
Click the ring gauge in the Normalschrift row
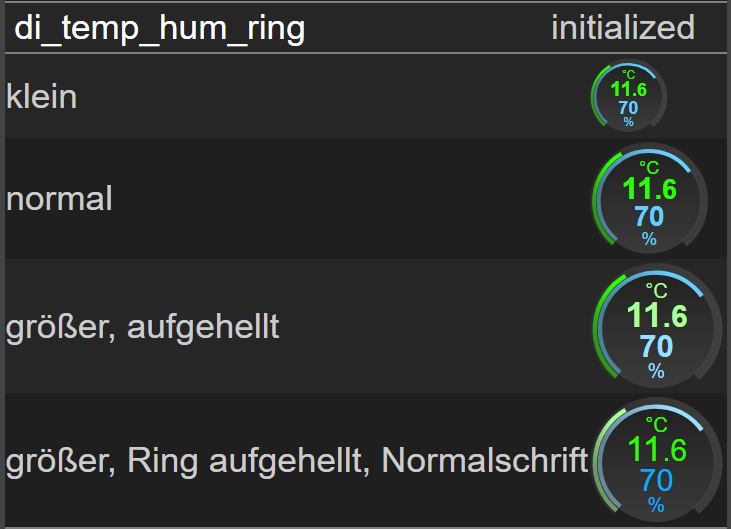(x=656, y=460)
